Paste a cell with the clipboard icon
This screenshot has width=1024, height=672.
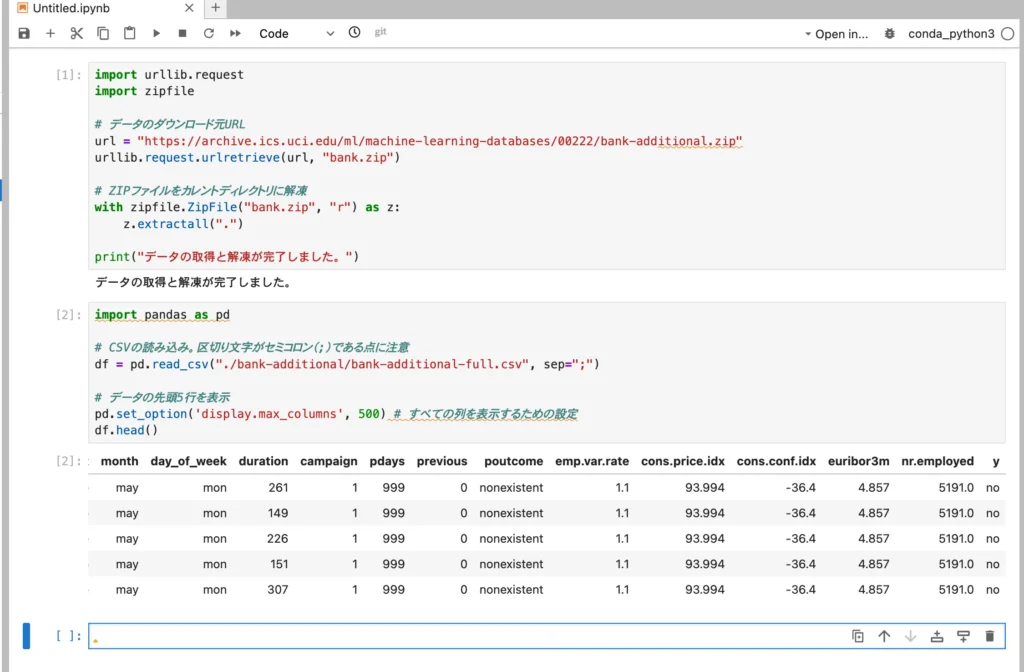tap(129, 33)
